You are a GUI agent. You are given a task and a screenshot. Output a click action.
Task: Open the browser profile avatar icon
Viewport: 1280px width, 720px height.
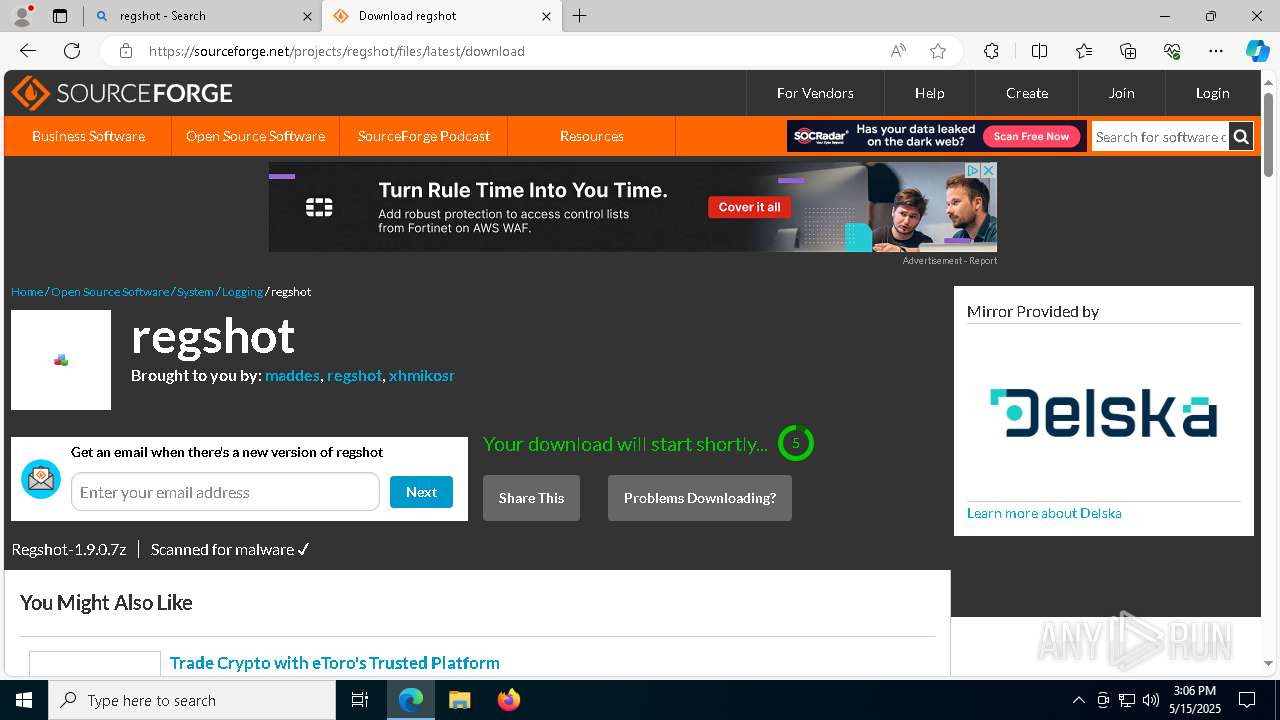(21, 16)
